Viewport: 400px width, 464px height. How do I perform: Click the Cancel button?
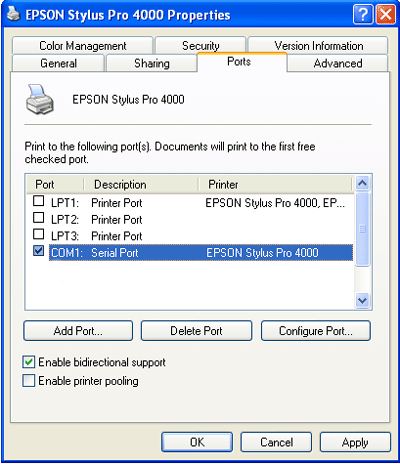click(276, 442)
